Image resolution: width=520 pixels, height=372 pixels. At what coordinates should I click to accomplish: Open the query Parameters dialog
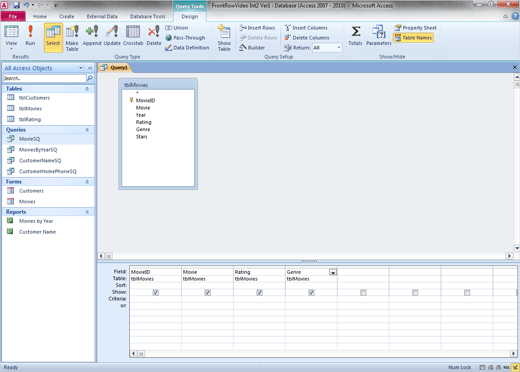coord(379,35)
